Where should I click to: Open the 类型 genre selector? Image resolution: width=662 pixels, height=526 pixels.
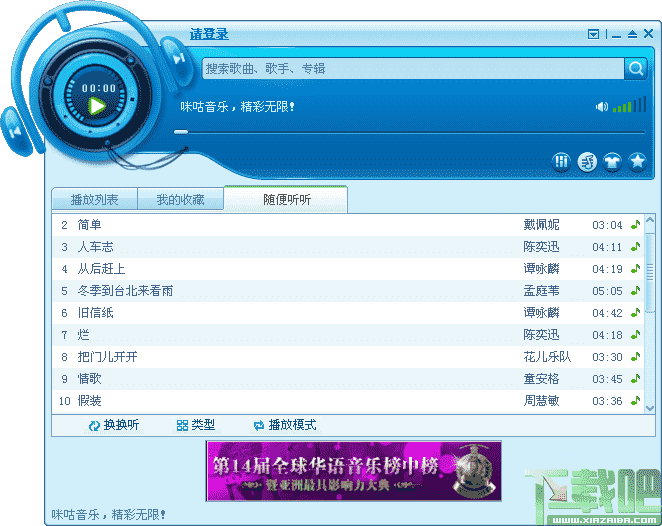pos(196,425)
